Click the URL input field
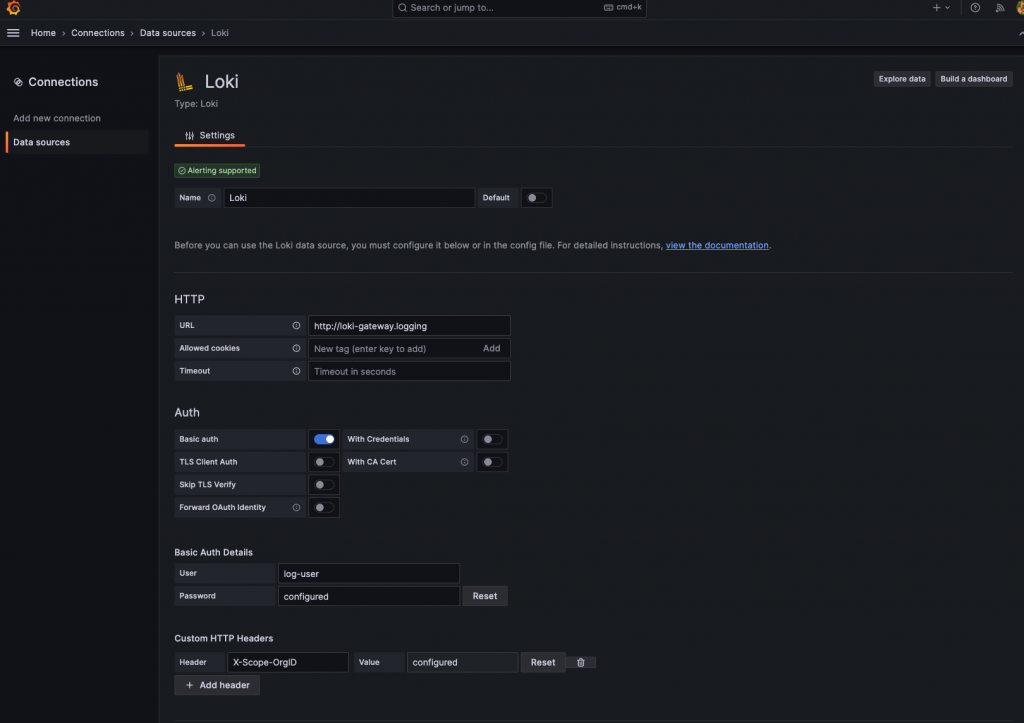Viewport: 1024px width, 723px height. [x=409, y=326]
